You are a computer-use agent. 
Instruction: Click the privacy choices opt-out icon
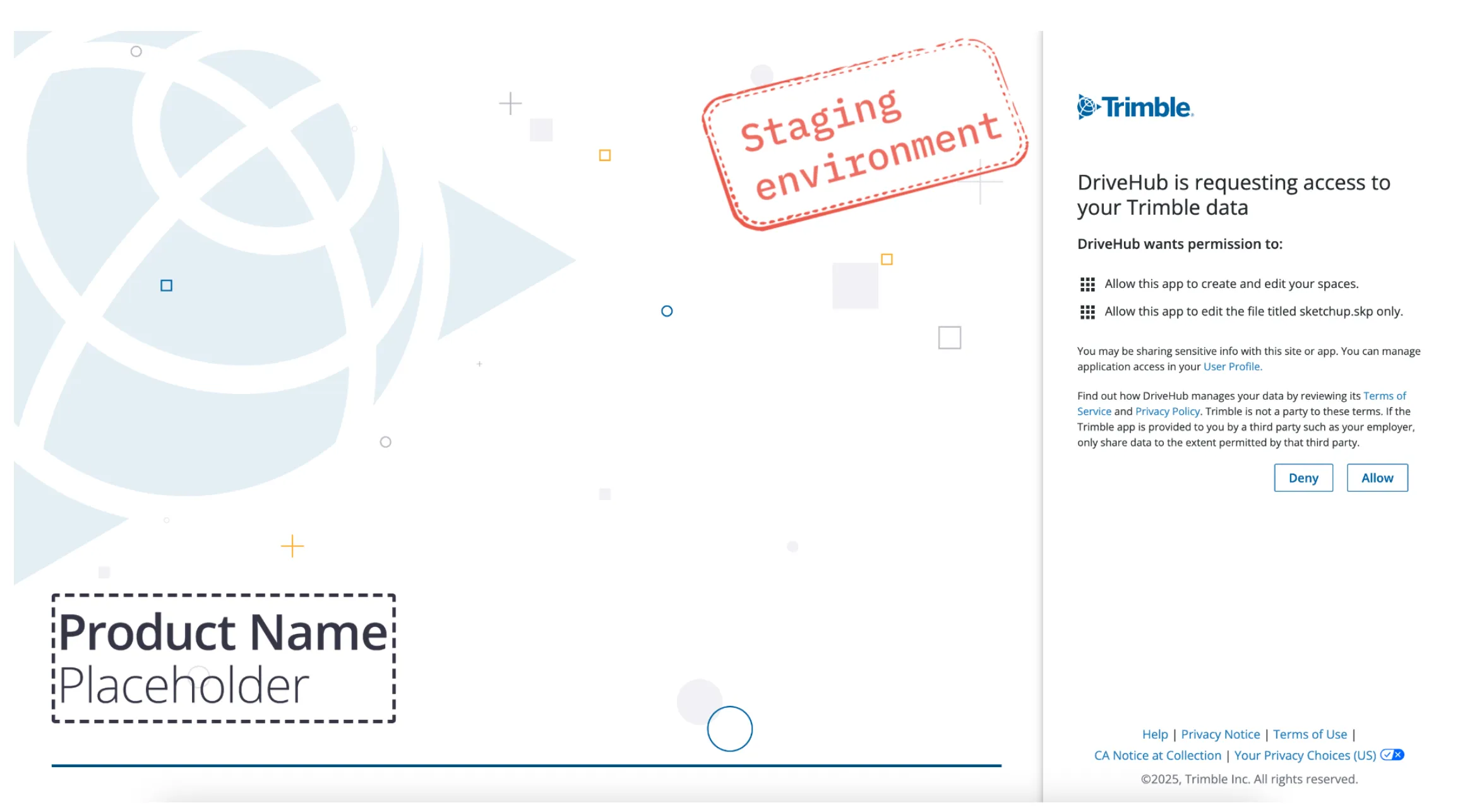1392,755
